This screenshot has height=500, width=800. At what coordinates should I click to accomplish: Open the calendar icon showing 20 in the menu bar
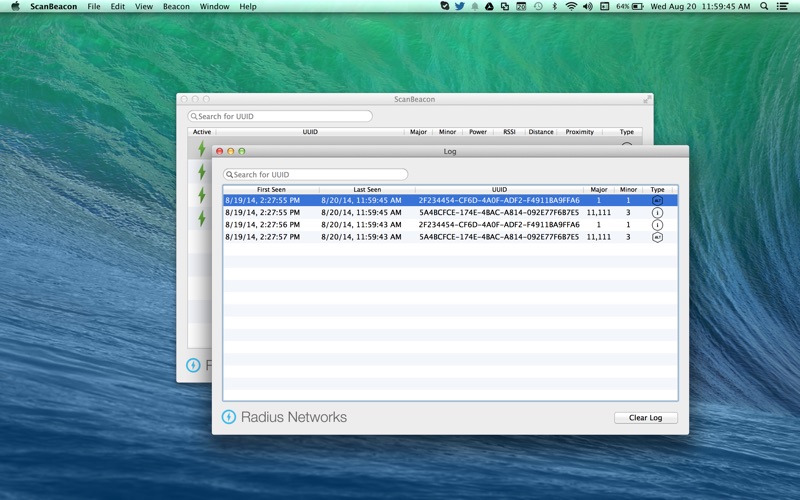(x=521, y=7)
